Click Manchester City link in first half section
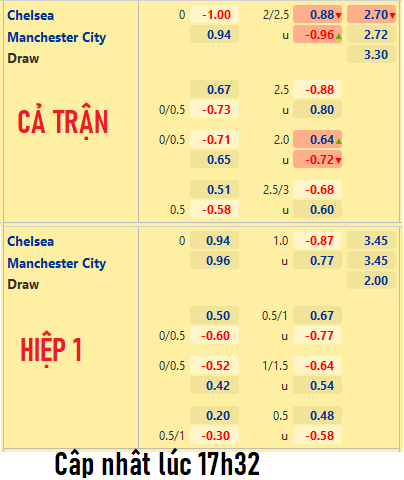This screenshot has height=480, width=404. coord(57,263)
